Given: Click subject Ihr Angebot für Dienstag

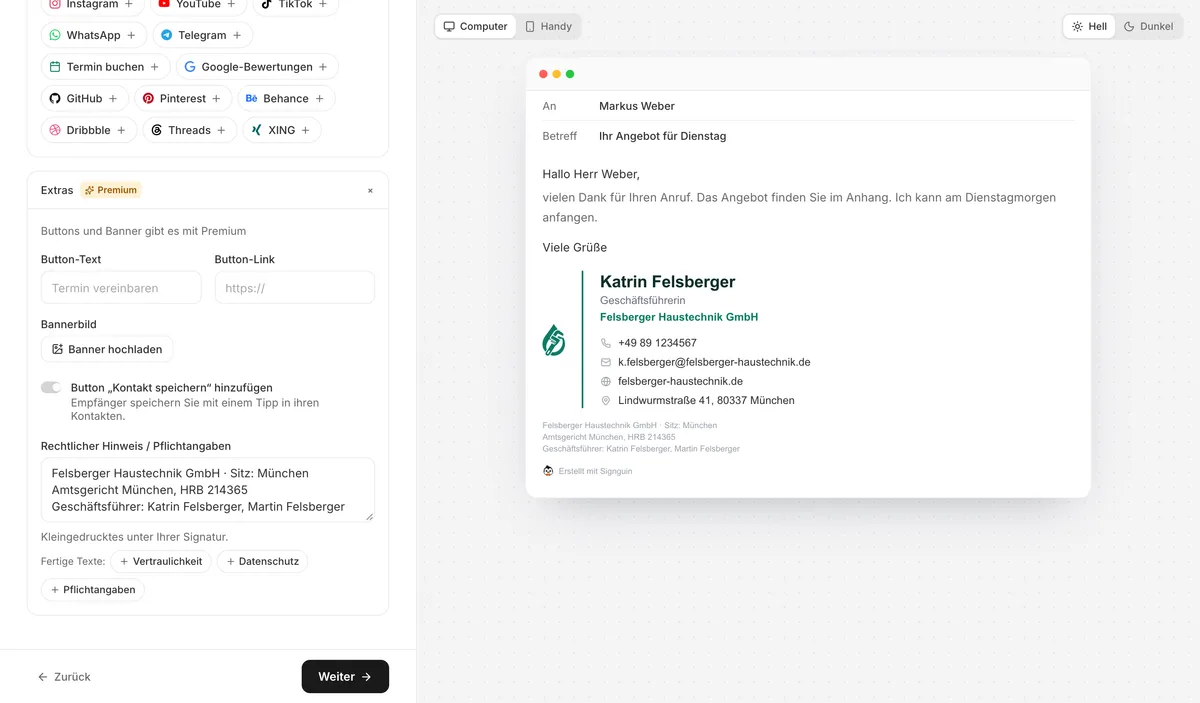Looking at the screenshot, I should 662,136.
